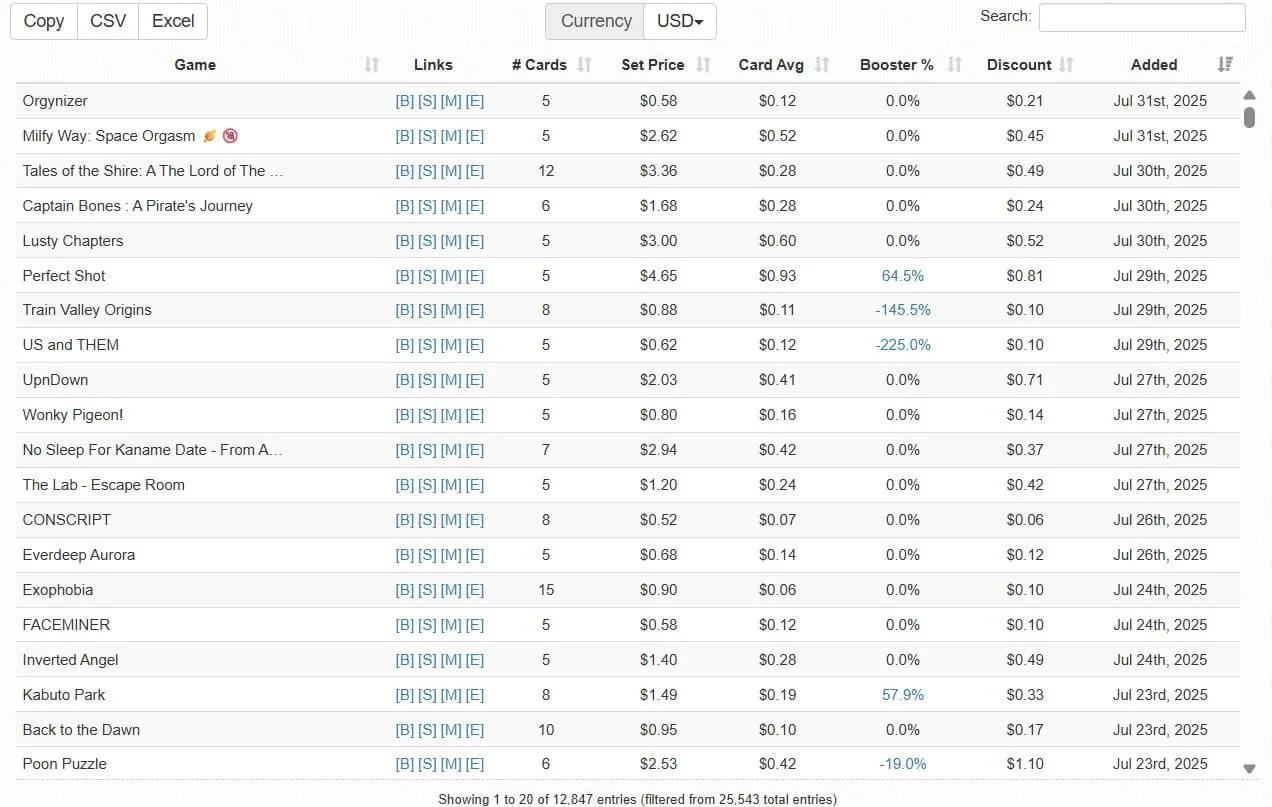Open [S] link for Back to the Dawn

click(x=427, y=730)
